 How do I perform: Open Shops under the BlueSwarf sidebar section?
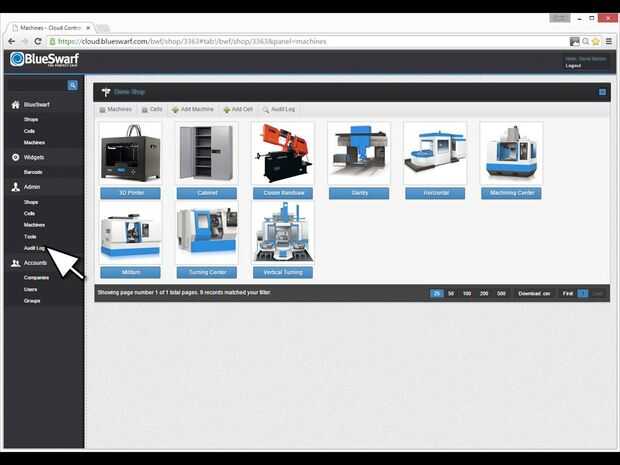[31, 119]
